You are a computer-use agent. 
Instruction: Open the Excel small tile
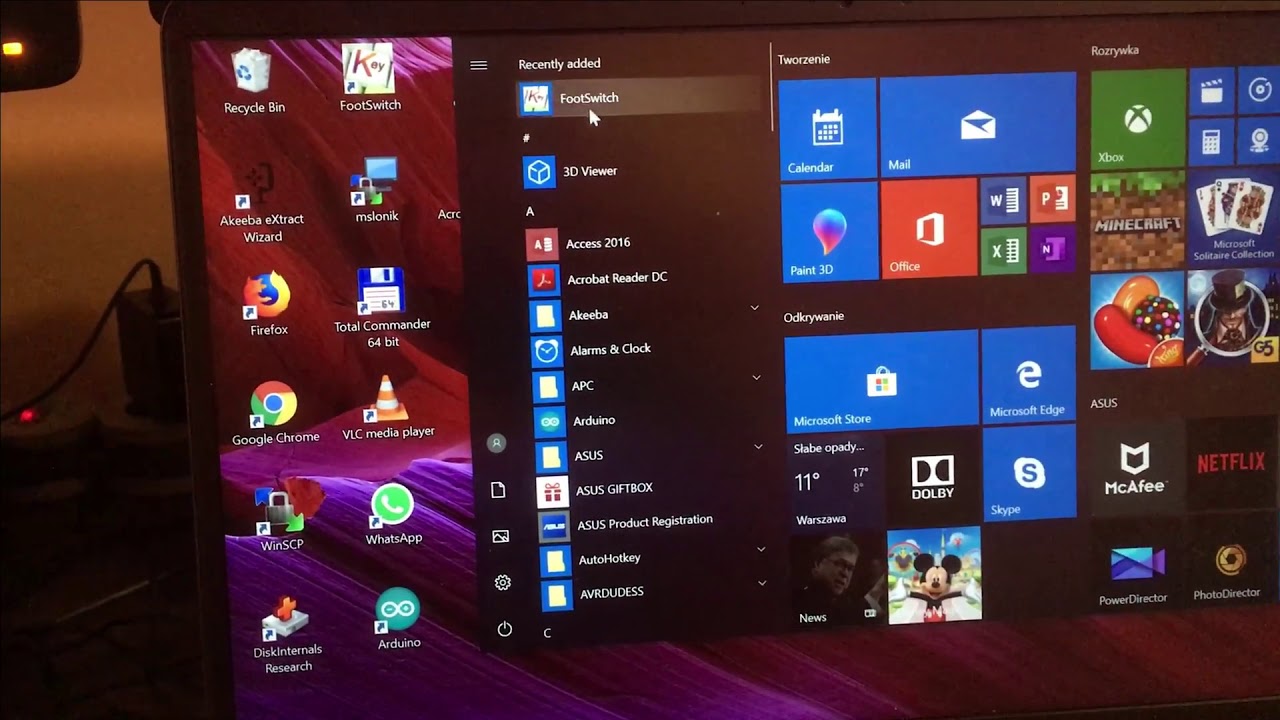(x=1003, y=250)
